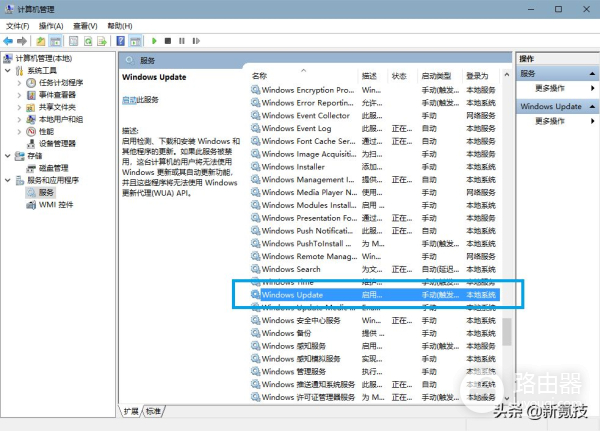This screenshot has width=600, height=431.
Task: Sort by the 名称 column header
Action: pos(304,76)
